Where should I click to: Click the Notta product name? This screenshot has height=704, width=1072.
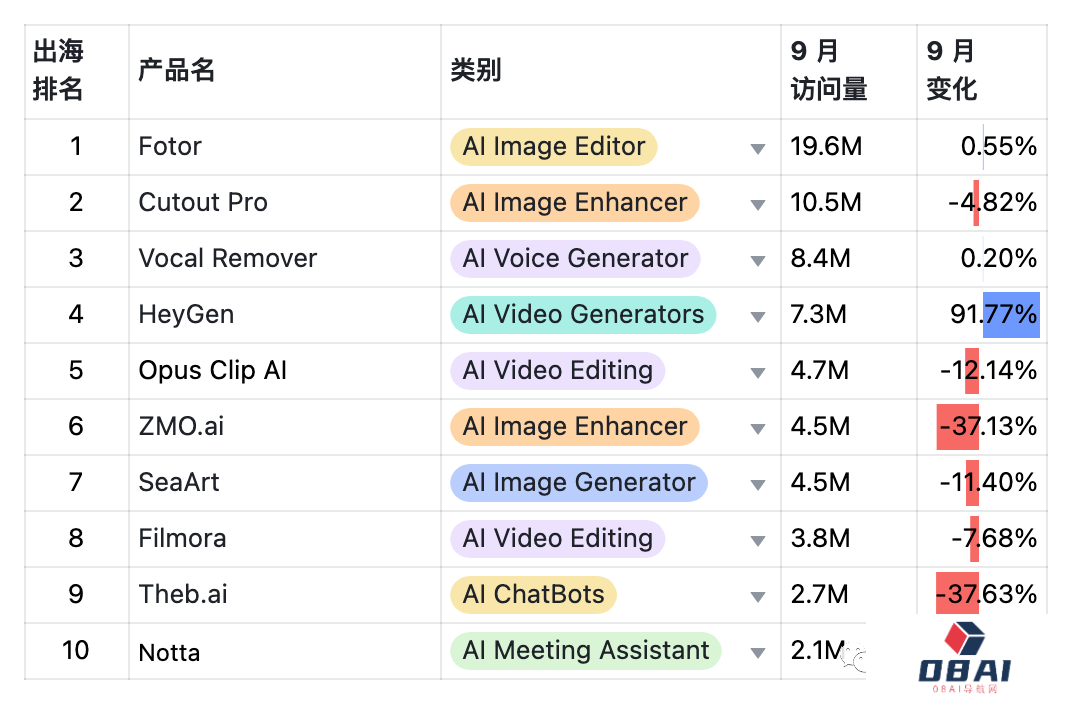(169, 653)
